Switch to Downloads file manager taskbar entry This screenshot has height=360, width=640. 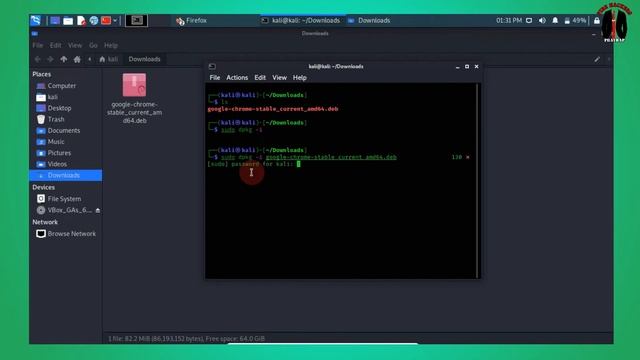369,20
